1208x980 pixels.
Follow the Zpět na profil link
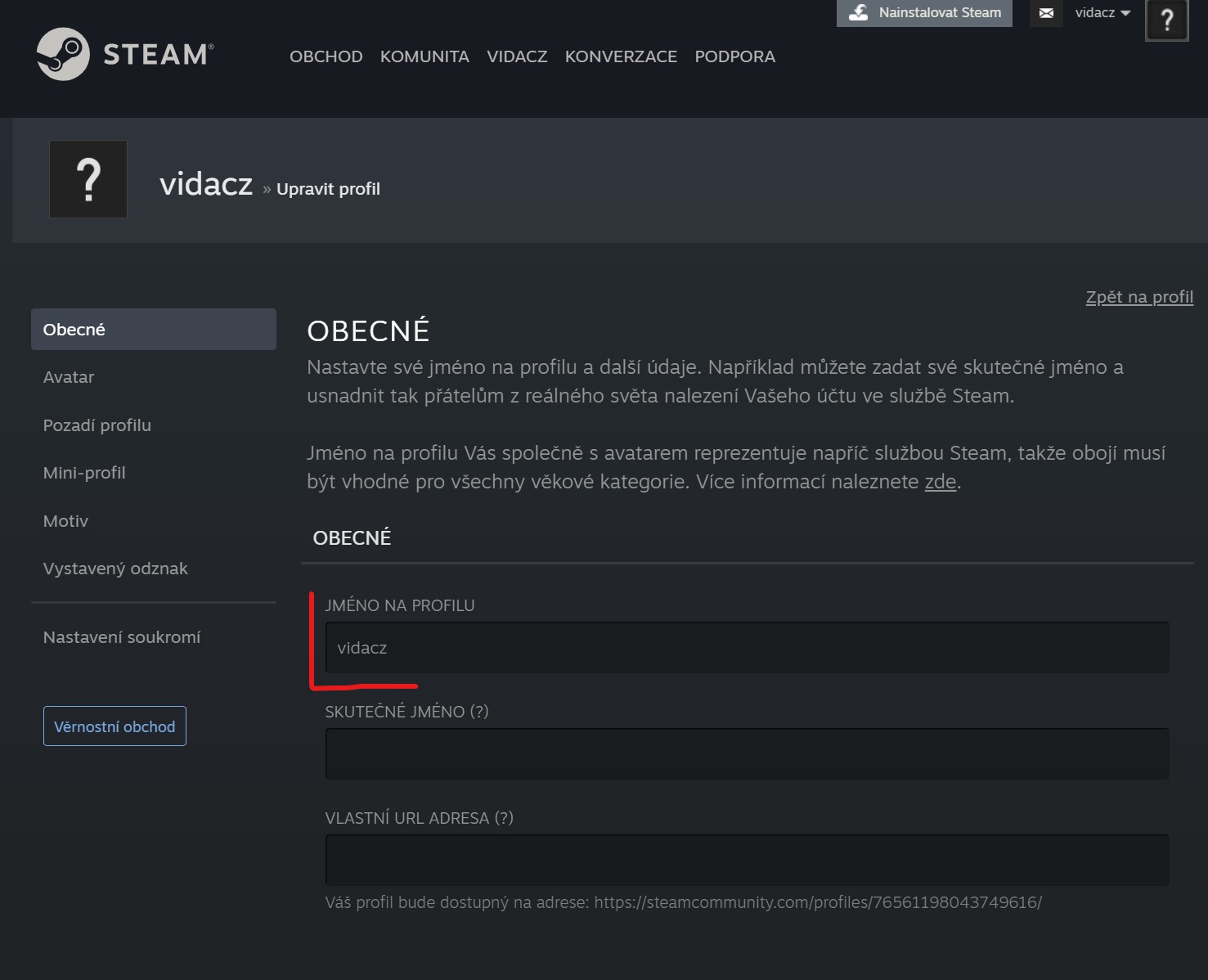(1139, 297)
